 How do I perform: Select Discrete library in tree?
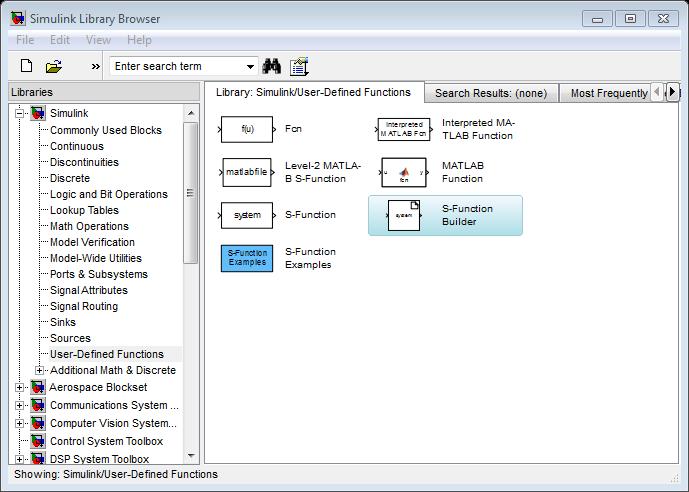70,178
